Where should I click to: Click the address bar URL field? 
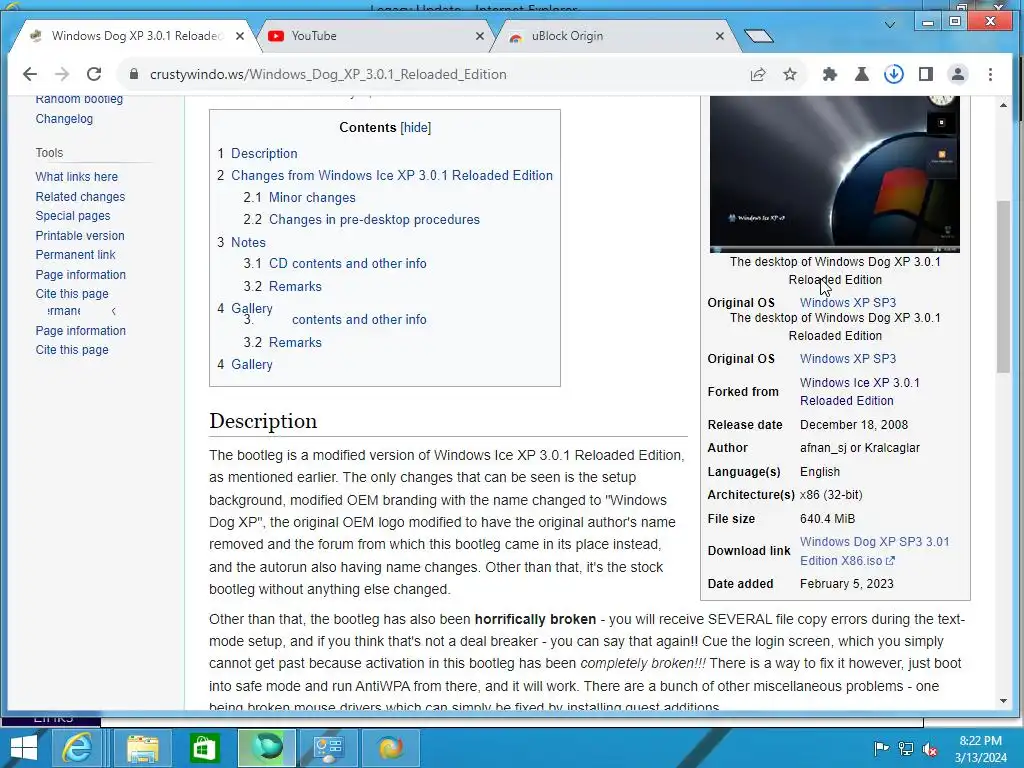tap(431, 74)
